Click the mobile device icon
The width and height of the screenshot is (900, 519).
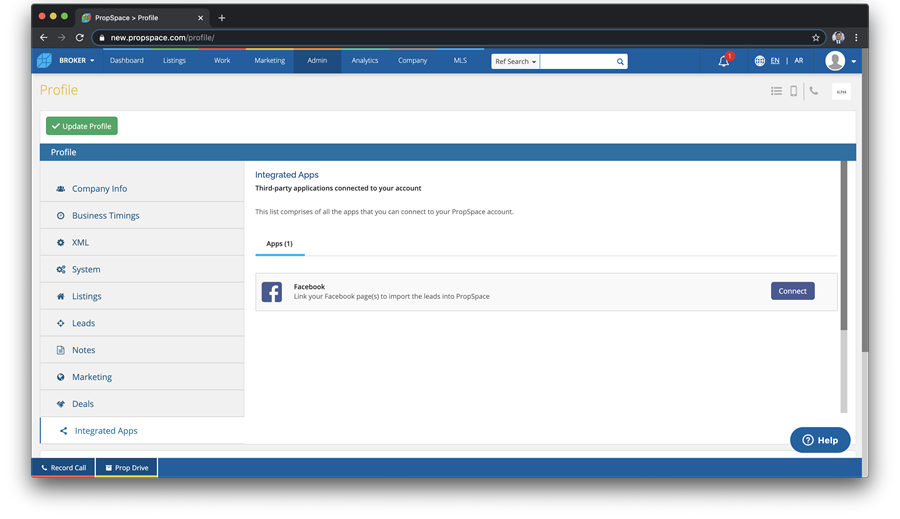[793, 91]
